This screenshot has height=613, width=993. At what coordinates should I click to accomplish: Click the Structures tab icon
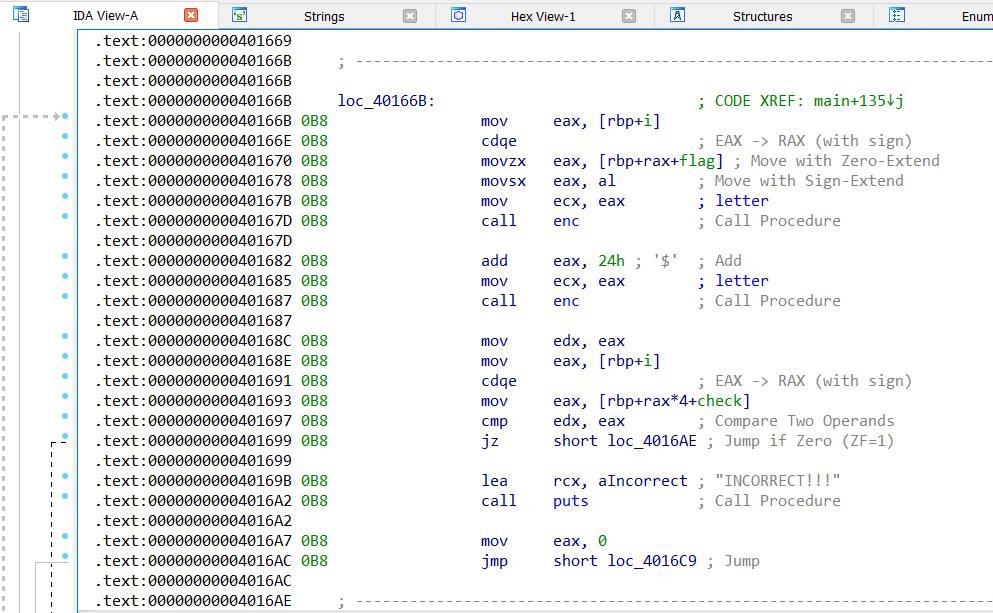click(x=677, y=15)
